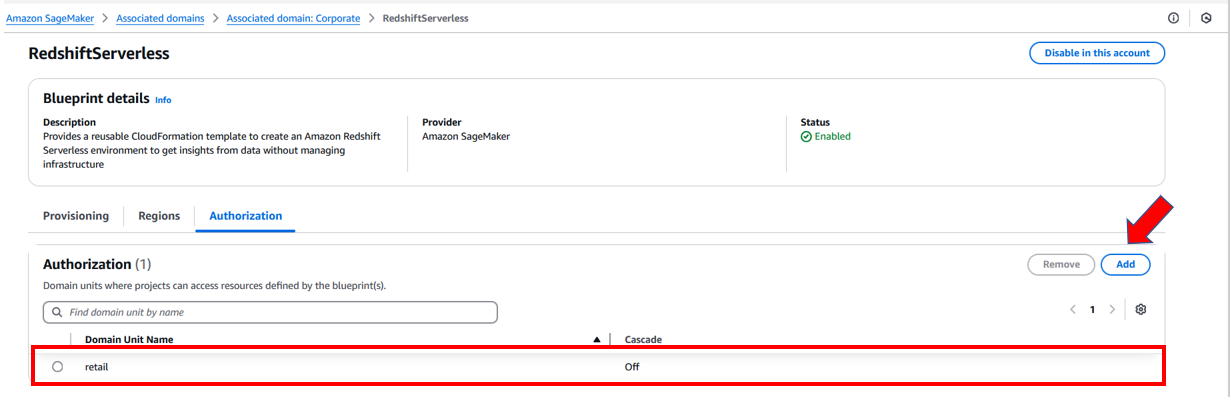Screen dimensions: 1231x403
Task: Open the Authorization tab
Action: [245, 215]
